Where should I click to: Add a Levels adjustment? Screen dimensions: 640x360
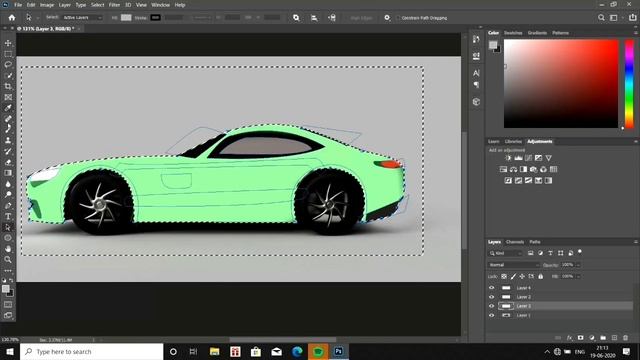tap(518, 158)
